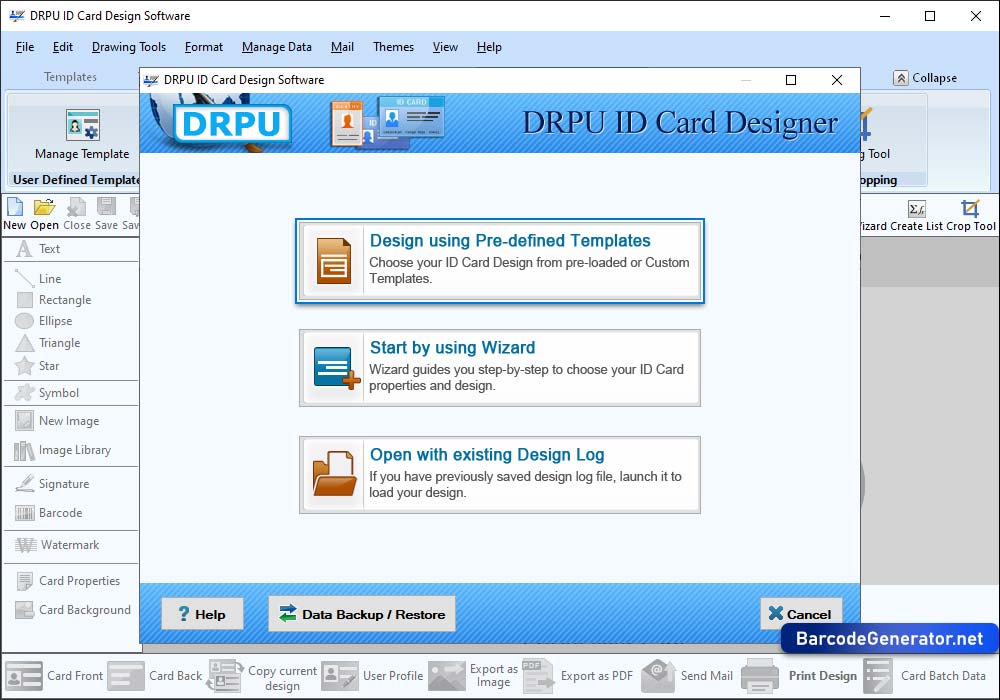Click the dialog Help button
The image size is (1000, 700).
202,614
